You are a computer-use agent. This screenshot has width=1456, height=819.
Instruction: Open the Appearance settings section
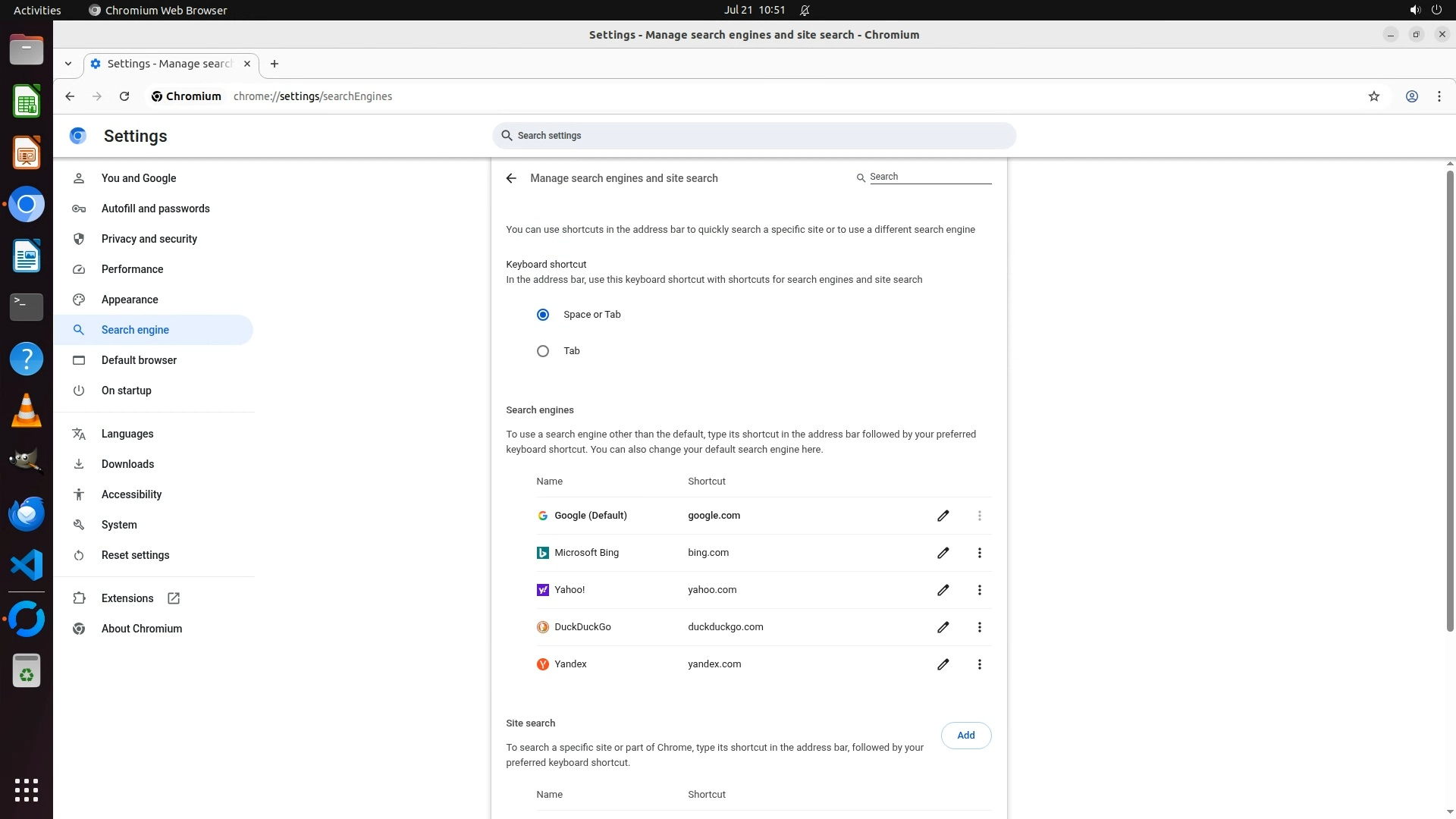tap(130, 300)
